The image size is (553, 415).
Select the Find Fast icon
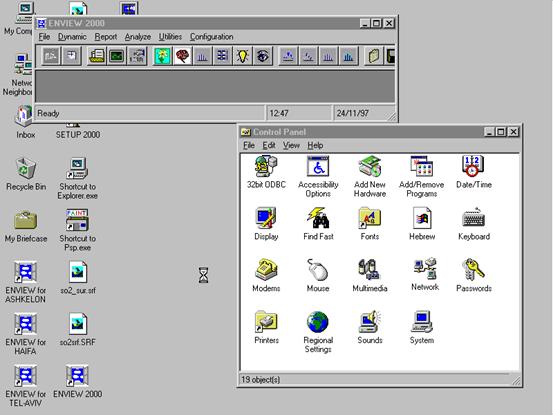(318, 224)
